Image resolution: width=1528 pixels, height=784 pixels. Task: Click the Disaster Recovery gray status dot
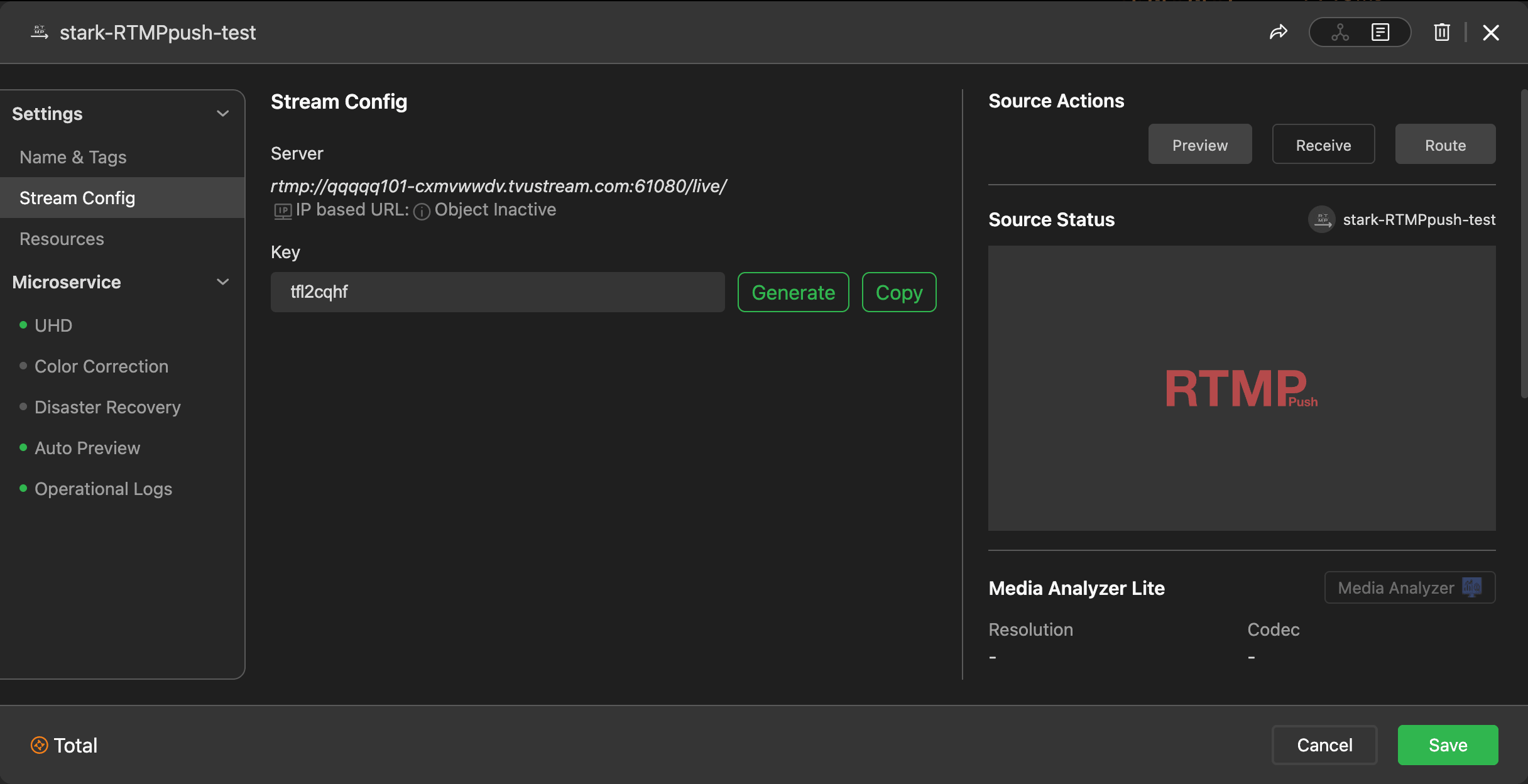click(23, 406)
